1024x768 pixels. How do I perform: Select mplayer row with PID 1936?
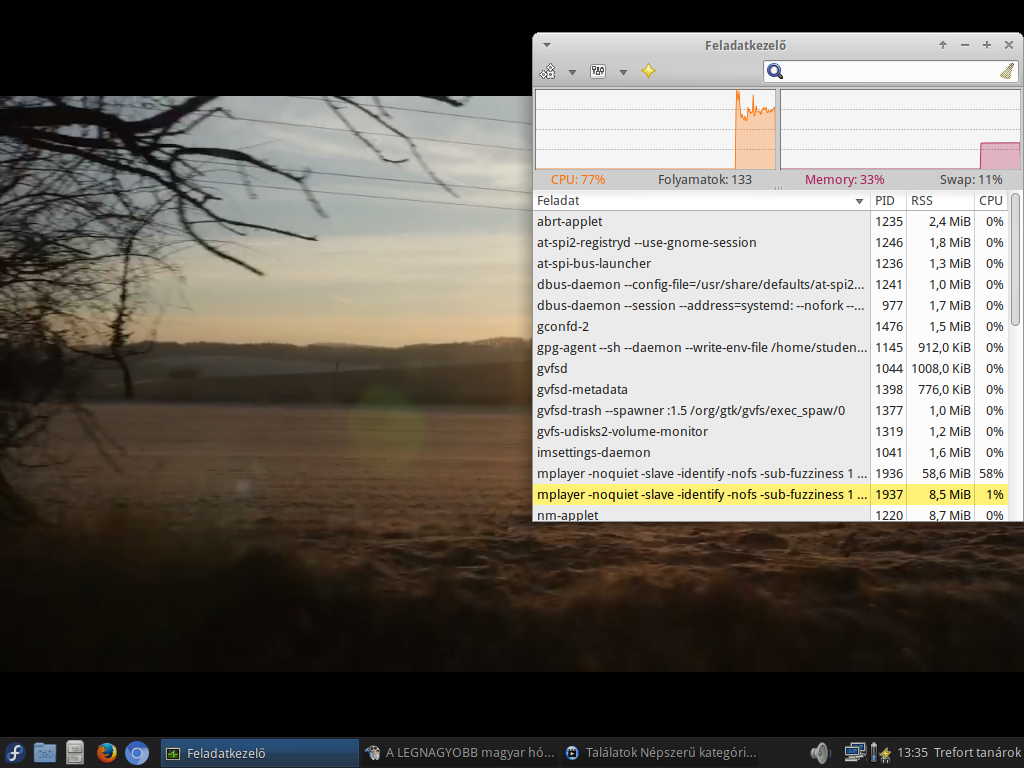pyautogui.click(x=771, y=473)
